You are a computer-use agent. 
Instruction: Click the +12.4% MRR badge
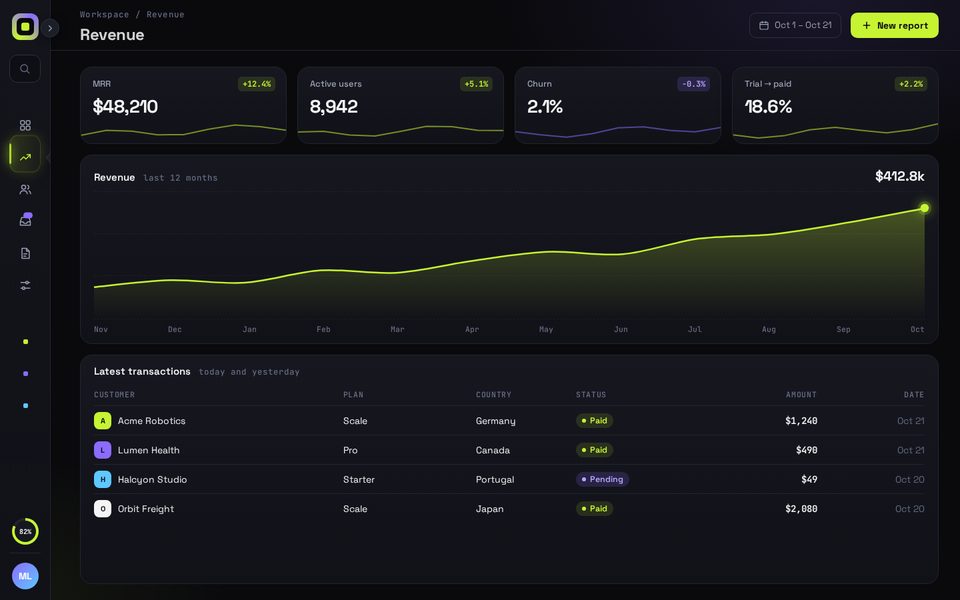(x=257, y=84)
